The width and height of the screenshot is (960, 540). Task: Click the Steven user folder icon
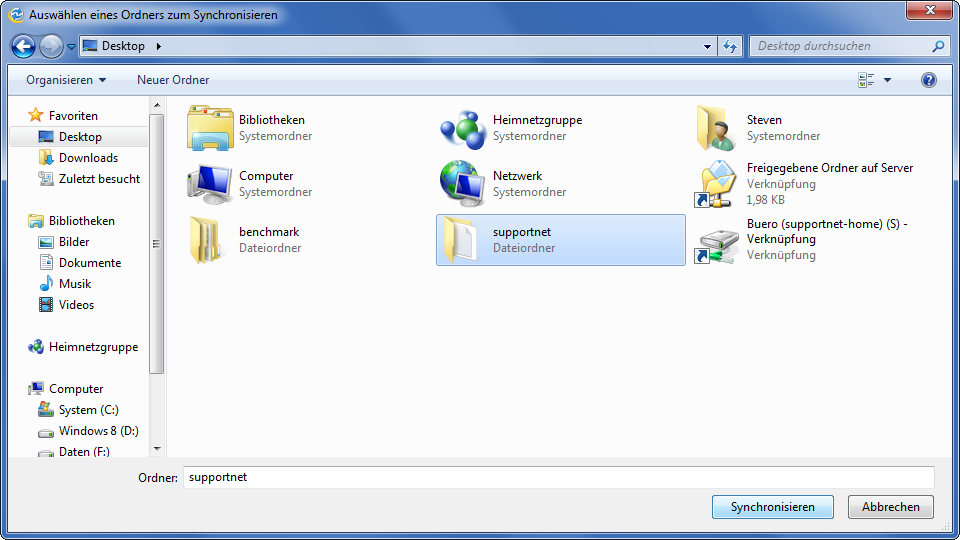pyautogui.click(x=716, y=128)
